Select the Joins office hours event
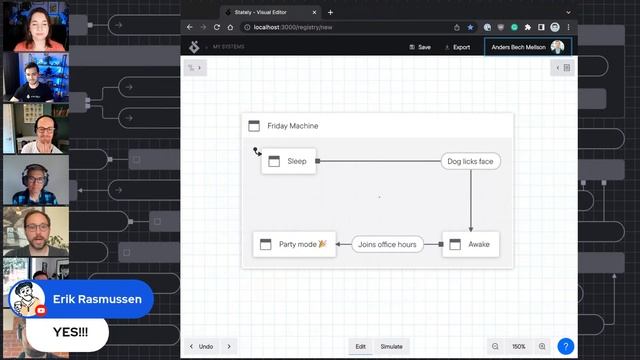 click(x=387, y=244)
